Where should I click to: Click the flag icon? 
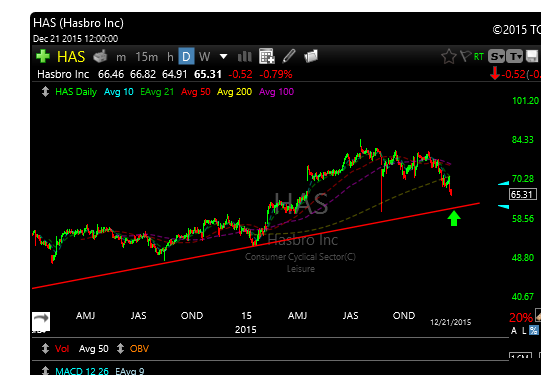pyautogui.click(x=465, y=56)
